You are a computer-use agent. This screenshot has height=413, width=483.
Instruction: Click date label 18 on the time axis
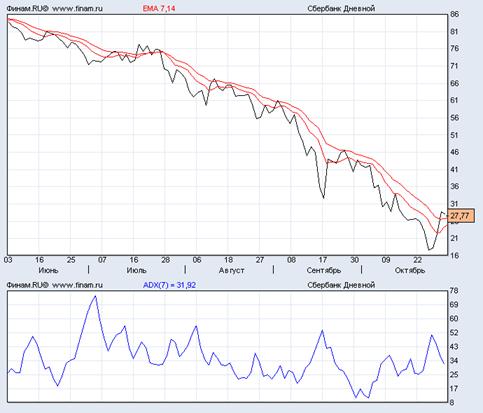(228, 260)
